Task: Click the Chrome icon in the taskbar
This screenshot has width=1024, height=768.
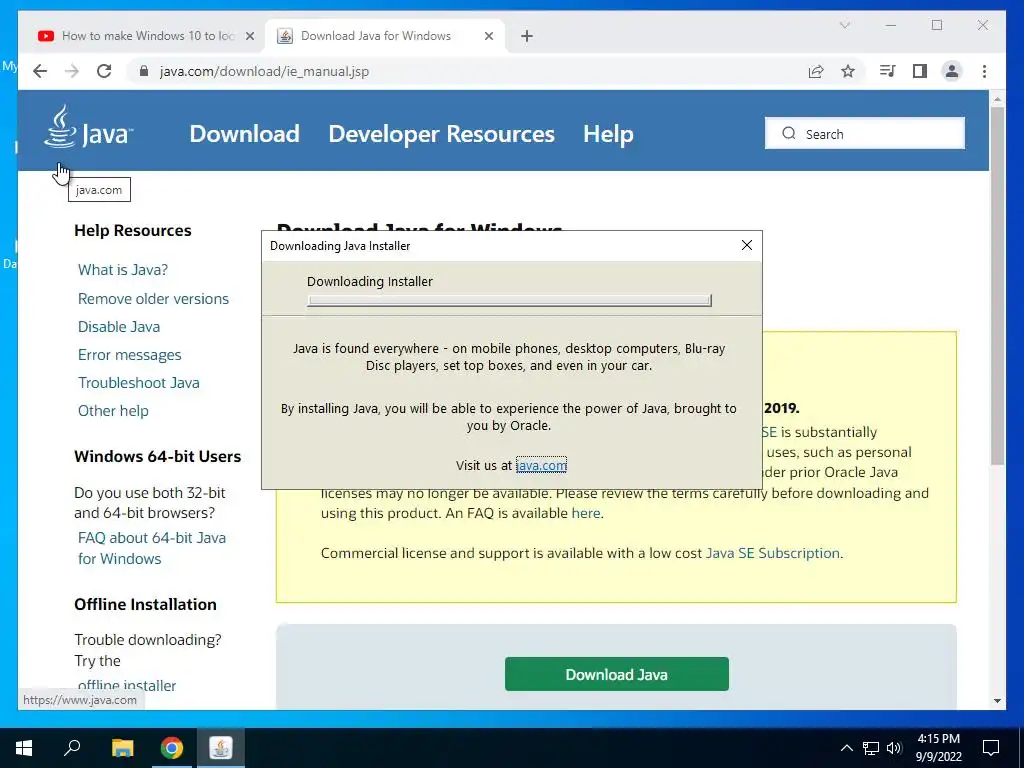Action: pos(172,748)
